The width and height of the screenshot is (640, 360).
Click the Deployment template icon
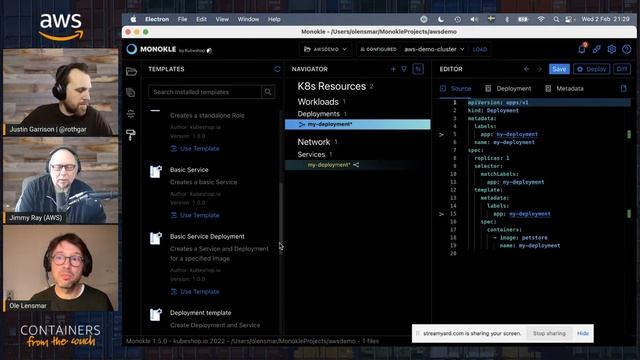pyautogui.click(x=156, y=314)
